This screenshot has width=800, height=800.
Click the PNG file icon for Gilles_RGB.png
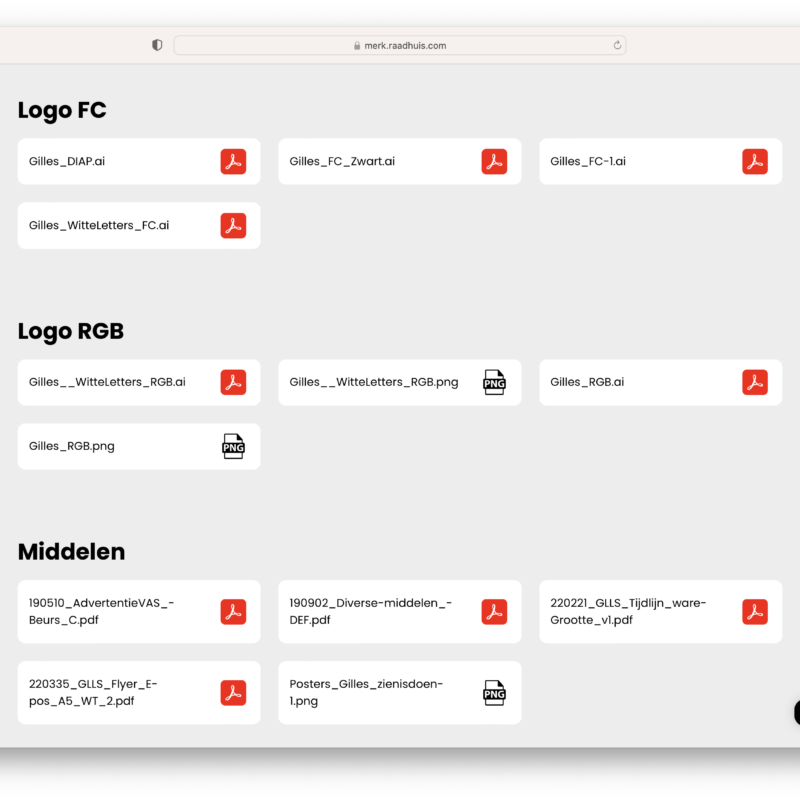pos(233,446)
